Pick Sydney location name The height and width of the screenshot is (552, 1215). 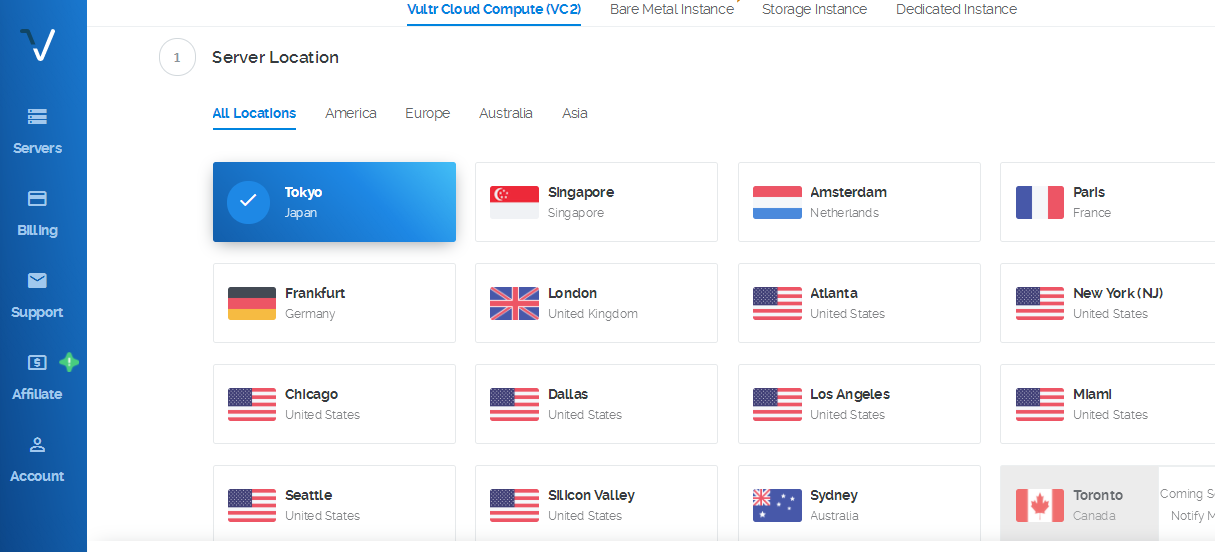834,495
